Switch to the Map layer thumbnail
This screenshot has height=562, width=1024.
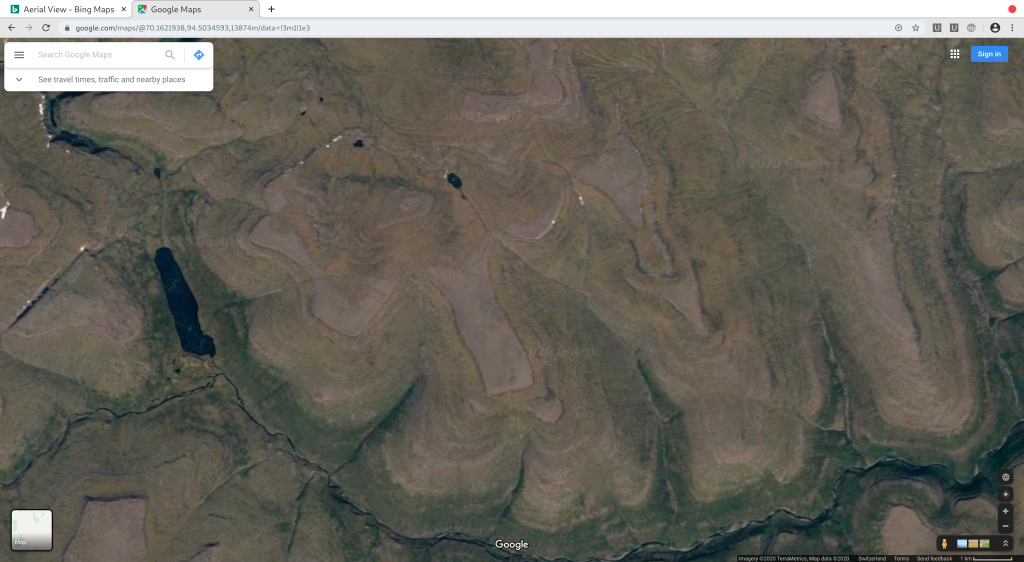(32, 530)
